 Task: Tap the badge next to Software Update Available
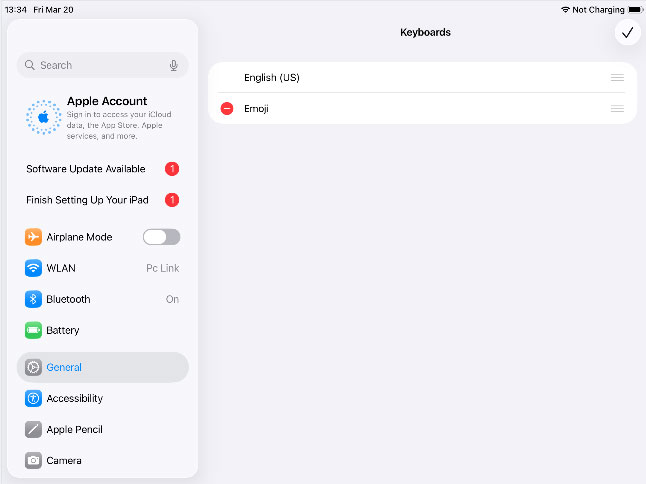172,169
